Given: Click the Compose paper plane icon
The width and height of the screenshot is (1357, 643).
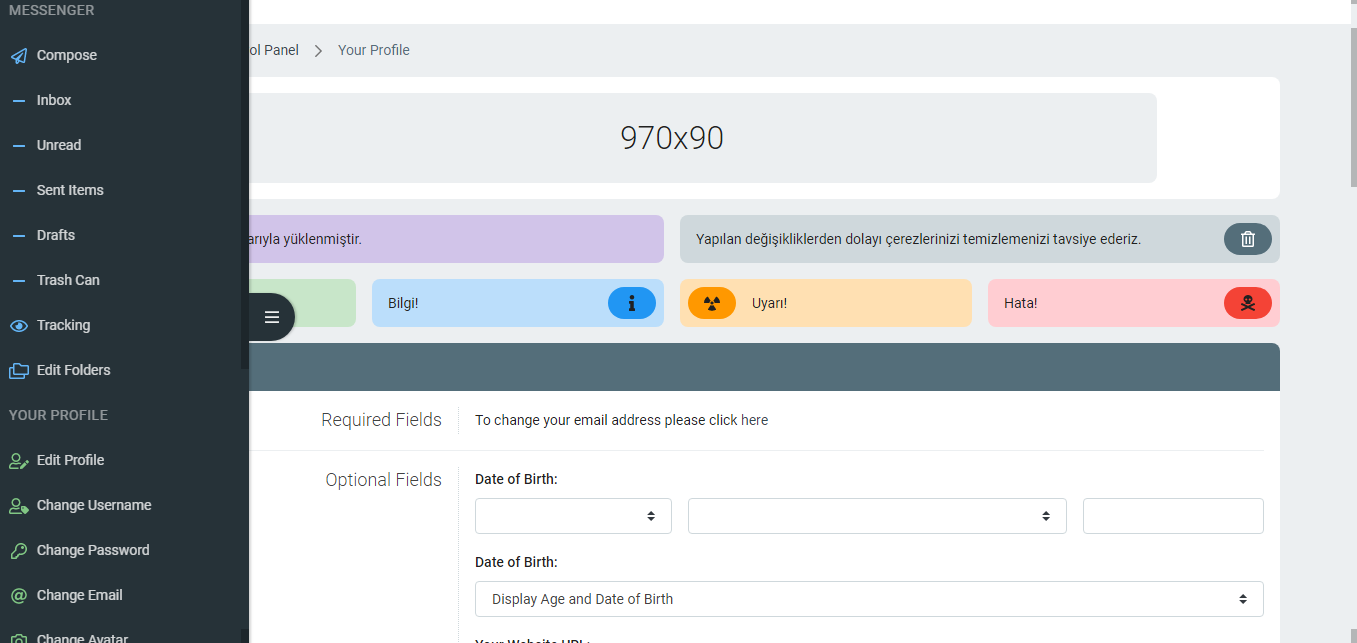Looking at the screenshot, I should [19, 56].
